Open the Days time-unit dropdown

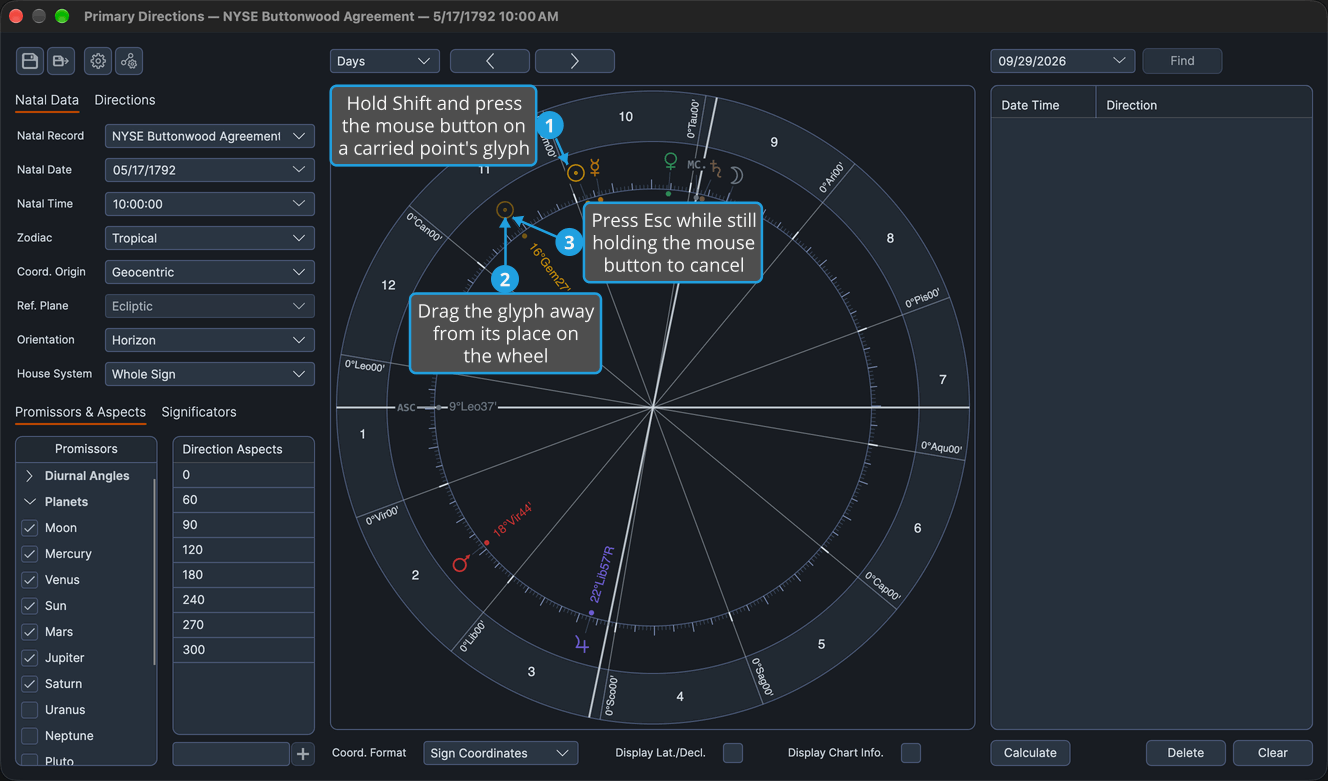point(385,61)
